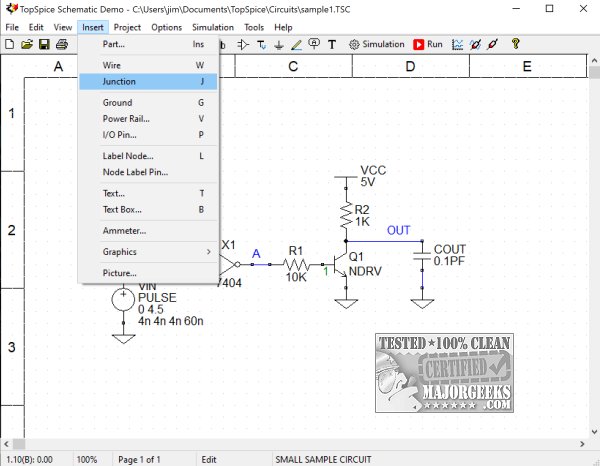
Task: Select transistor Q1 NDRV symbol
Action: (340, 265)
